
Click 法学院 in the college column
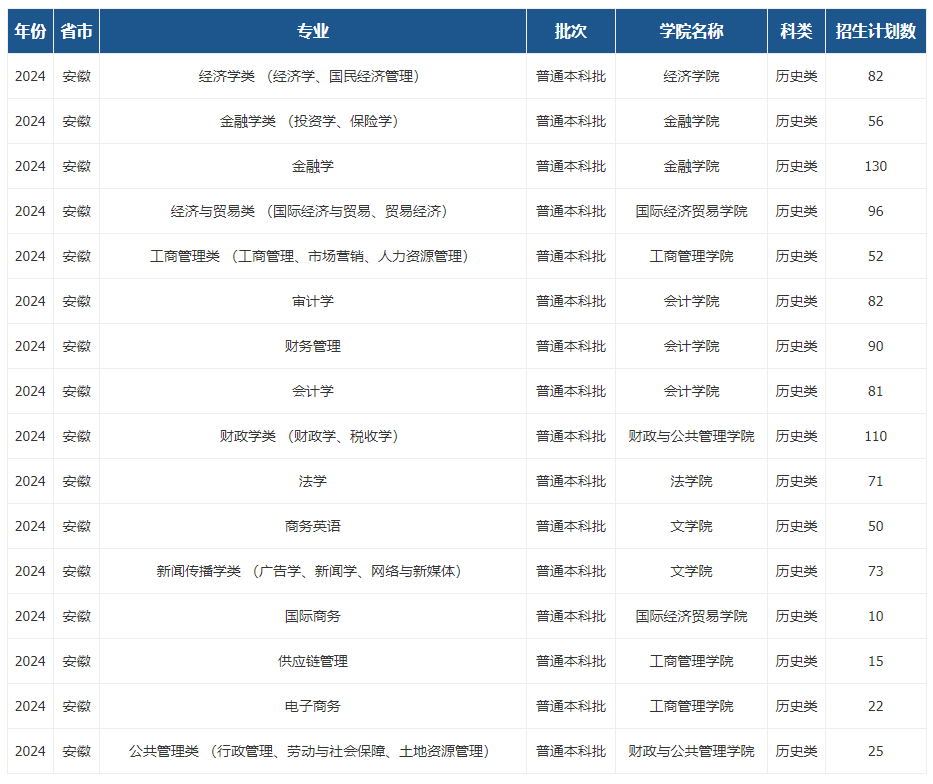point(691,481)
